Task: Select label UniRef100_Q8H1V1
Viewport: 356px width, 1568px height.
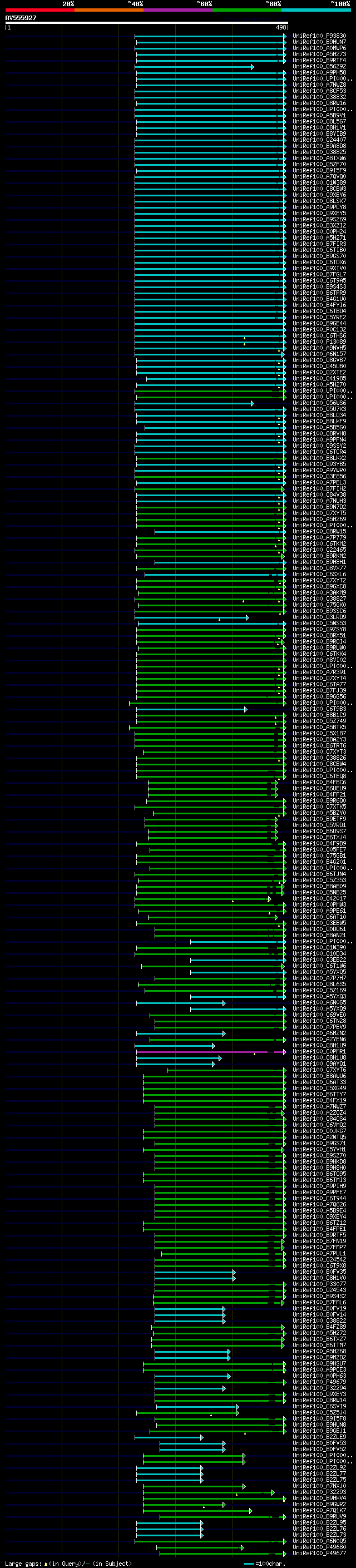Action: 319,128
